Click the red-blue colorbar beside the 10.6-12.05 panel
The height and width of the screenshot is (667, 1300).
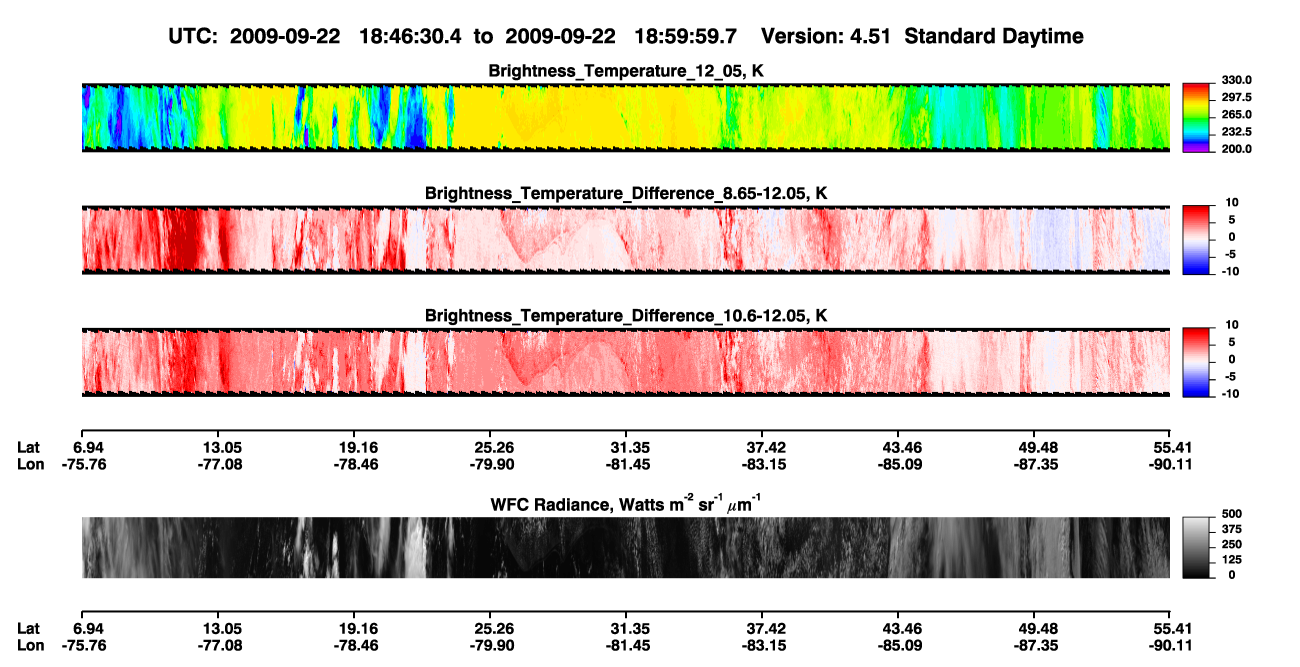click(x=1196, y=362)
